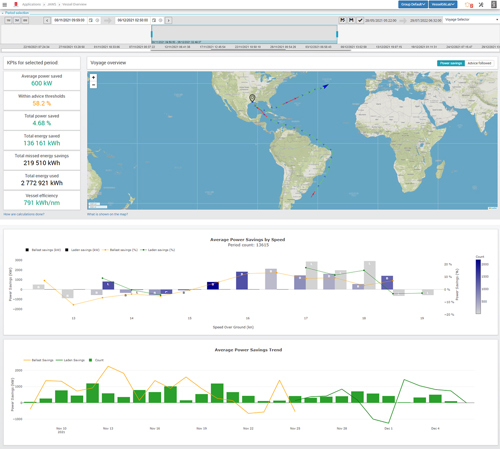Screen dimensions: 500x449
Task: Collapse the Period selection section
Action: (x=15, y=13)
